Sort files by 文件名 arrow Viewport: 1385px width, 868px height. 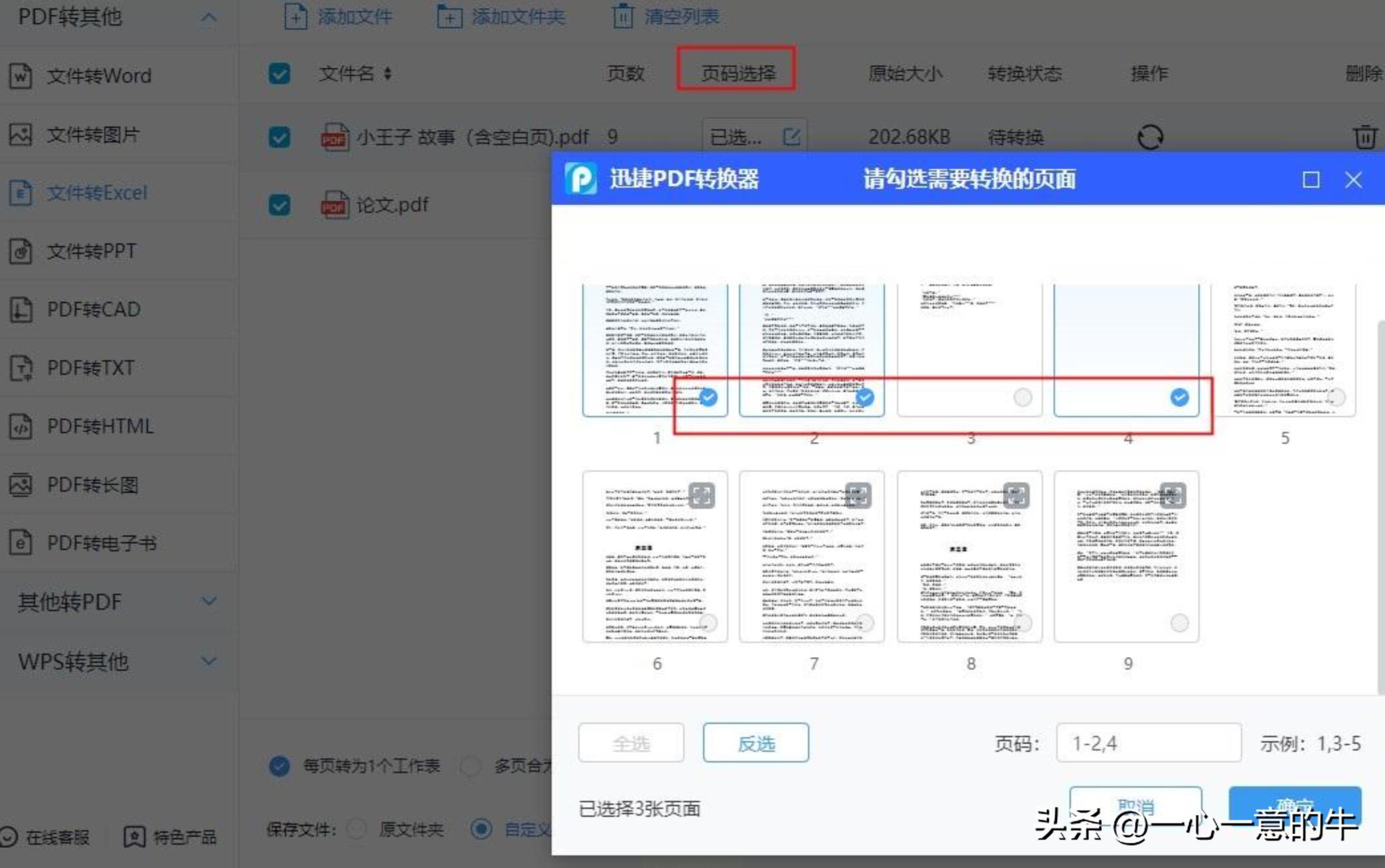(x=388, y=74)
